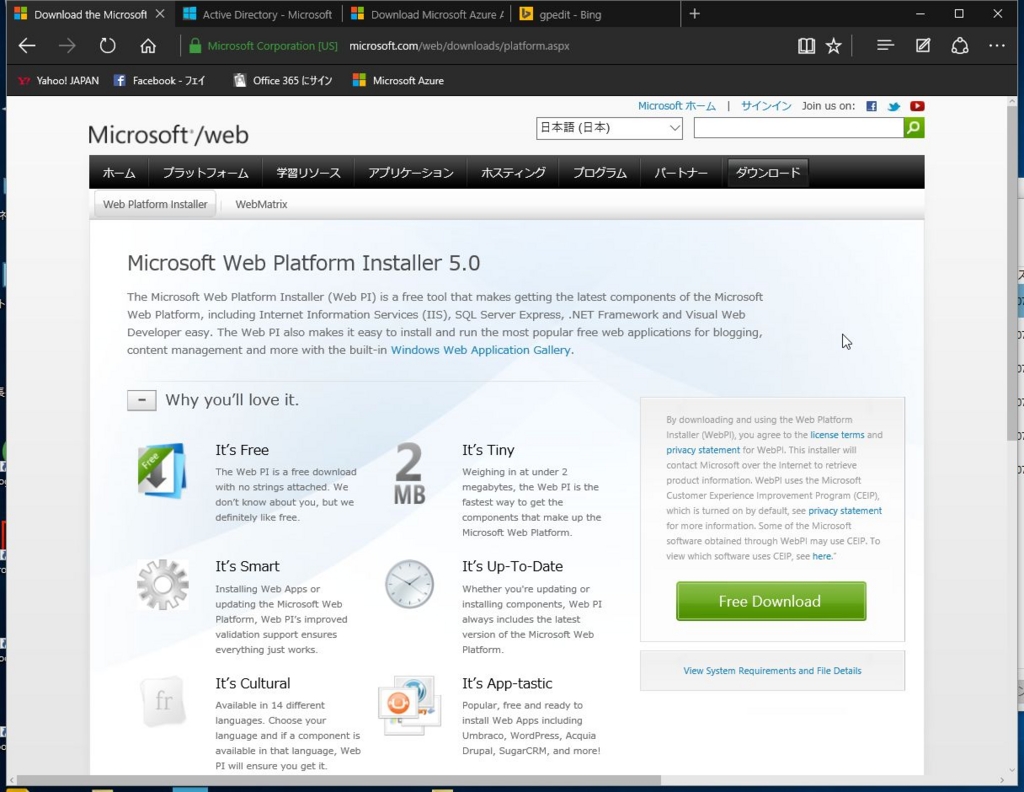Open the Share icon in toolbar

(x=959, y=46)
